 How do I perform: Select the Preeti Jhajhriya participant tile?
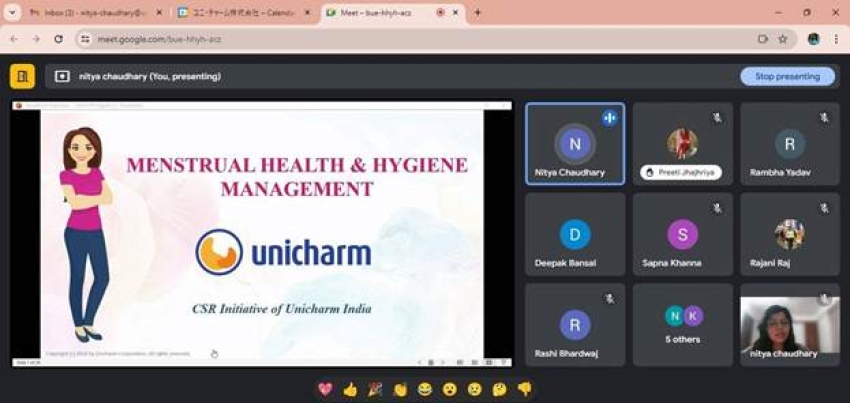click(682, 144)
